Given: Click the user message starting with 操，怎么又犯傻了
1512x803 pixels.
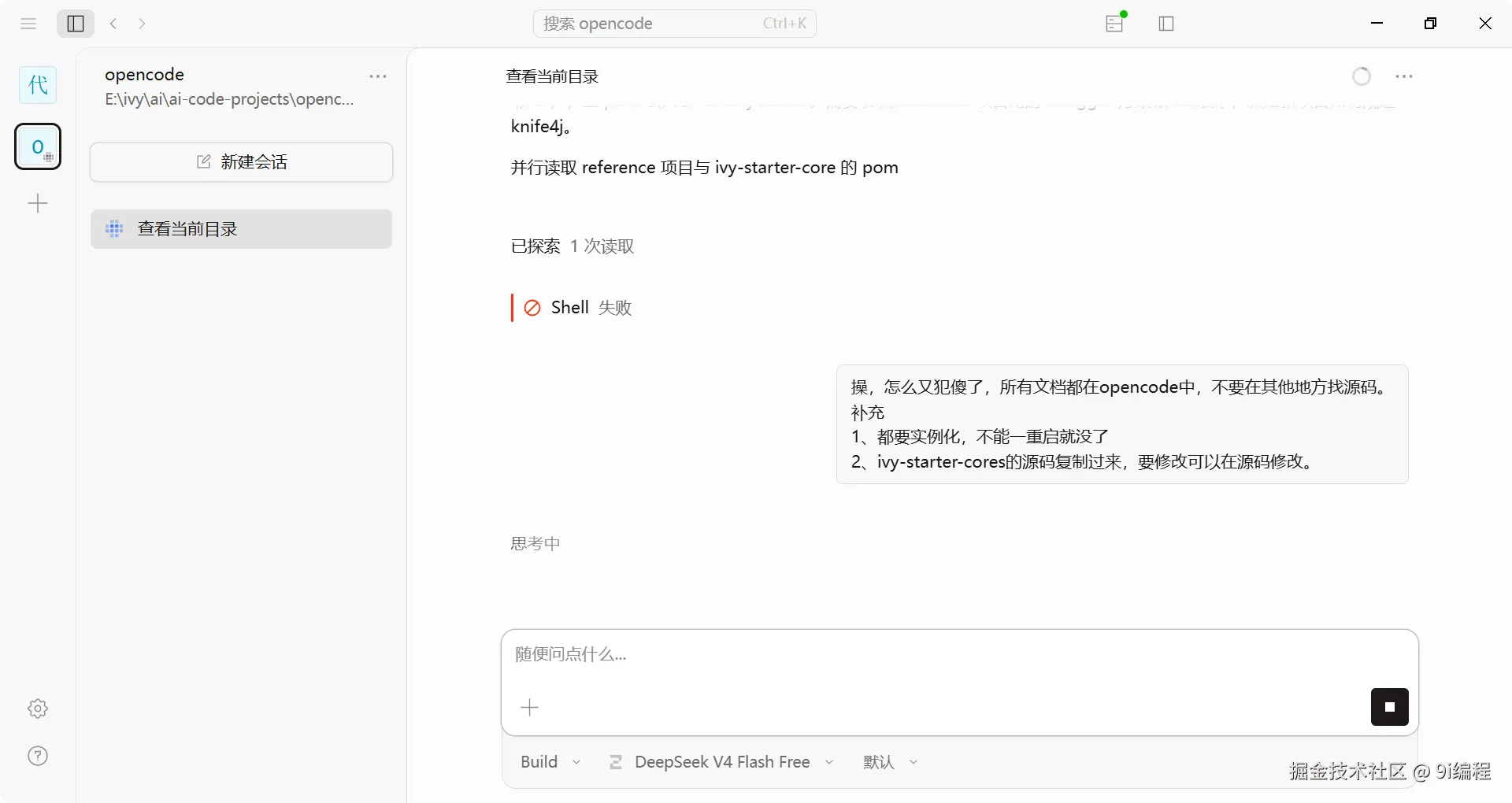Looking at the screenshot, I should [1122, 424].
